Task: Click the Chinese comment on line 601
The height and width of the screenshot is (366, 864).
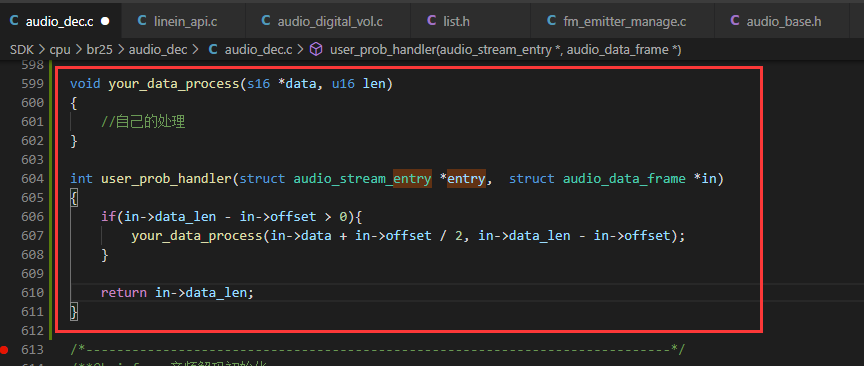Action: (x=143, y=122)
